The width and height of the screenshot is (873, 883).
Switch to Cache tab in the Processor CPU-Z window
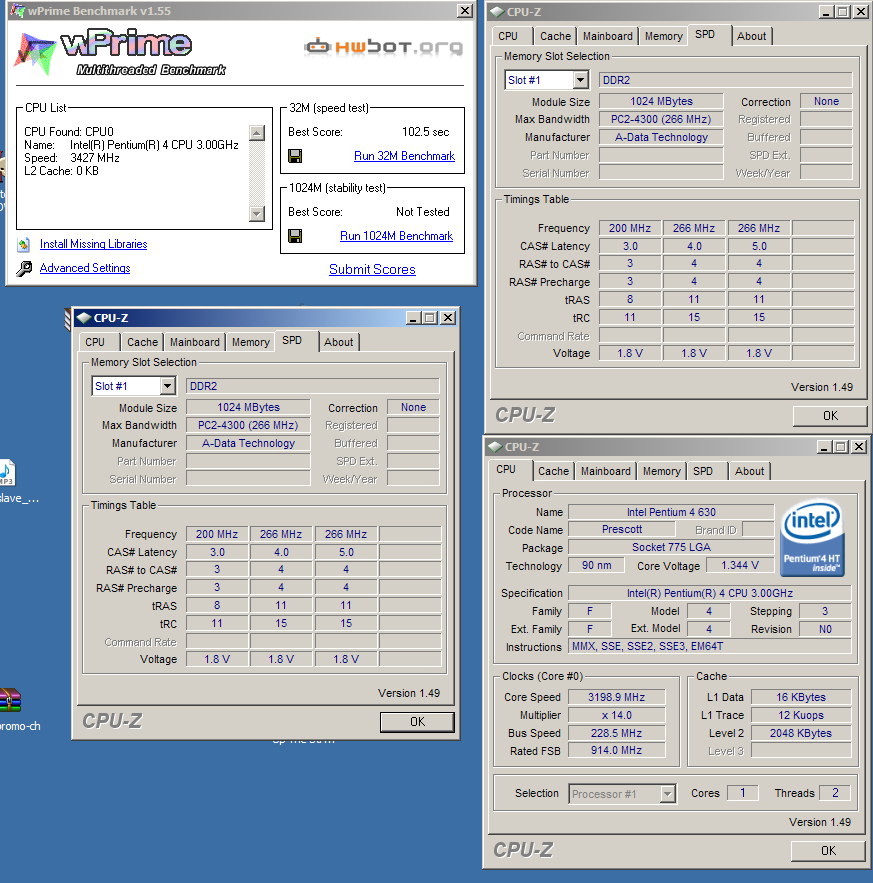click(x=554, y=471)
